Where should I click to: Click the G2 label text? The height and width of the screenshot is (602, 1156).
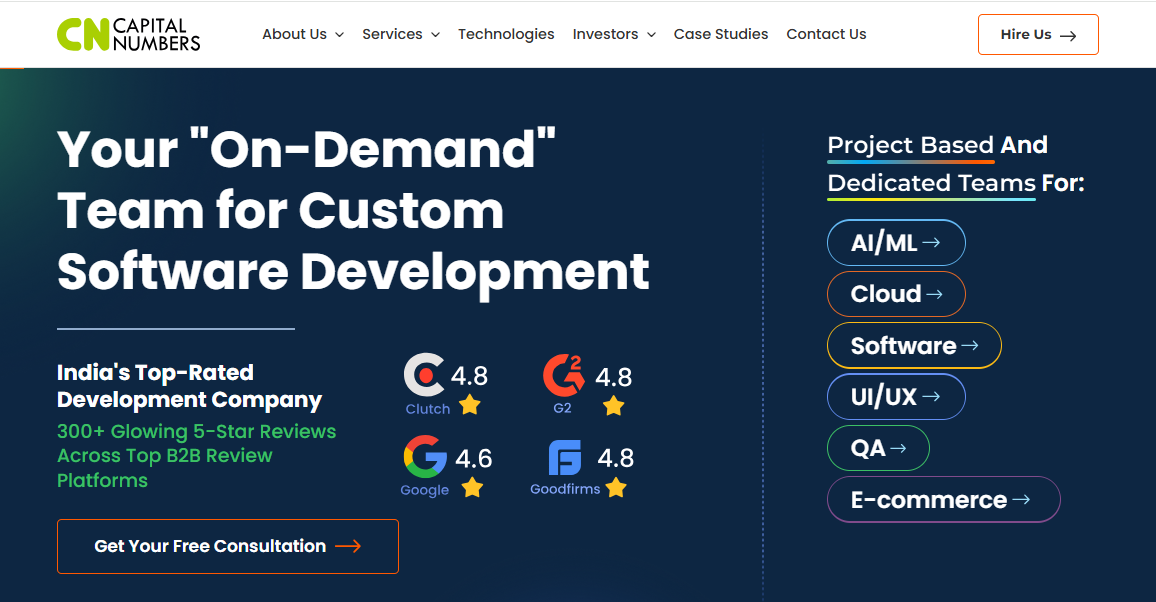click(563, 408)
